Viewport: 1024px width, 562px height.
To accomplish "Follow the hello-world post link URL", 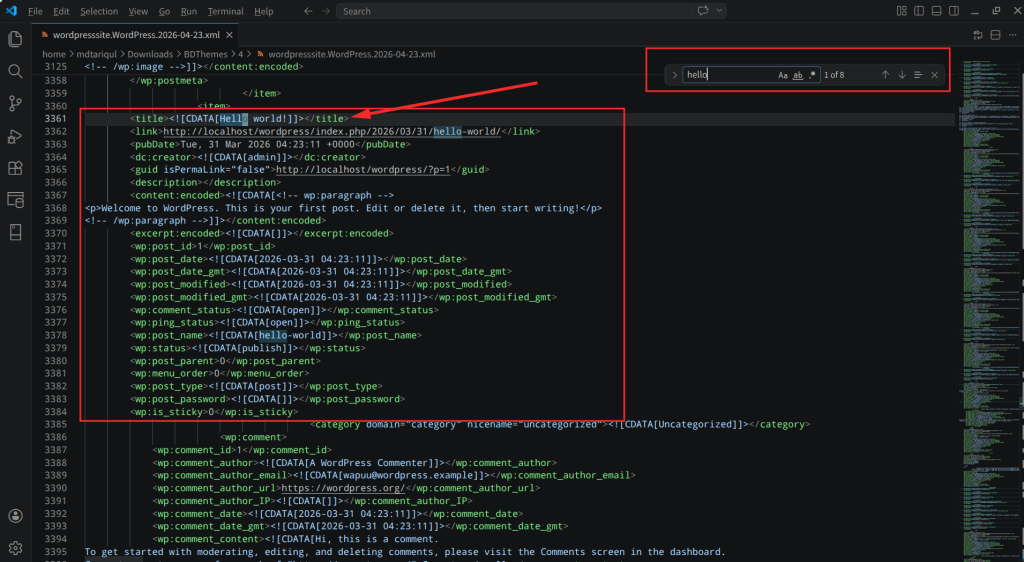I will tap(332, 131).
